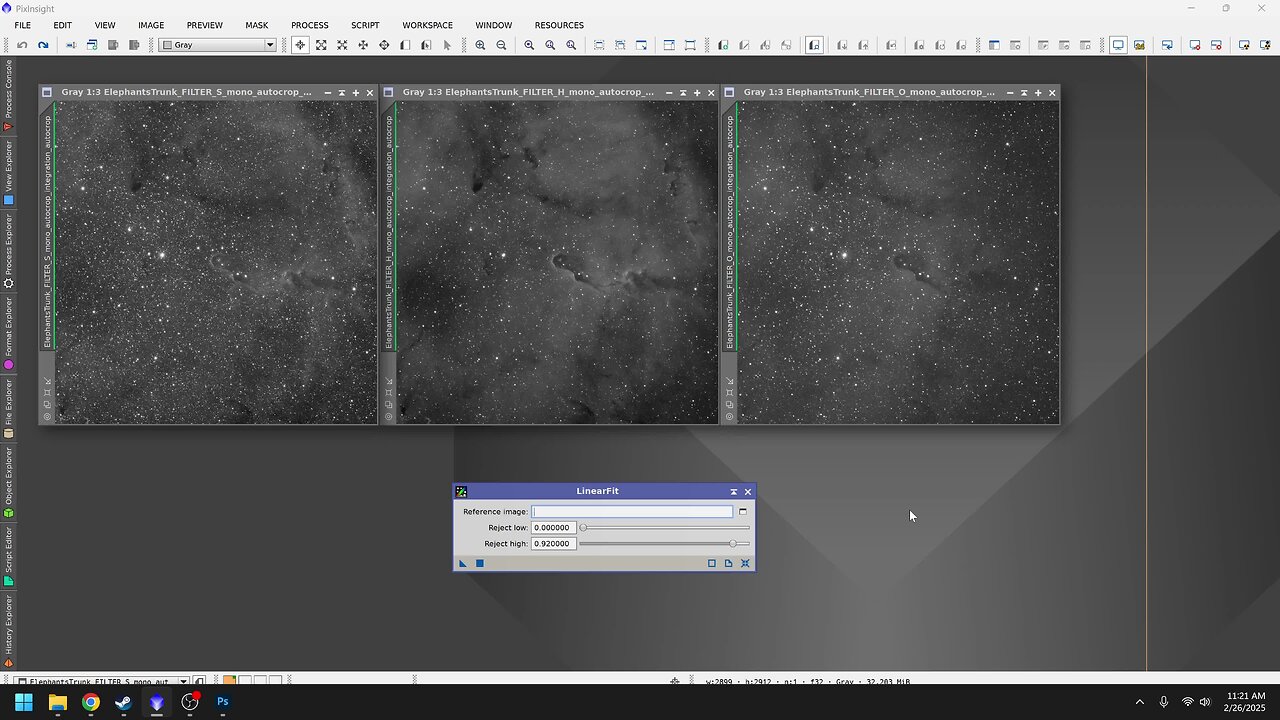
Task: Click the Reject high slider handle
Action: (733, 544)
